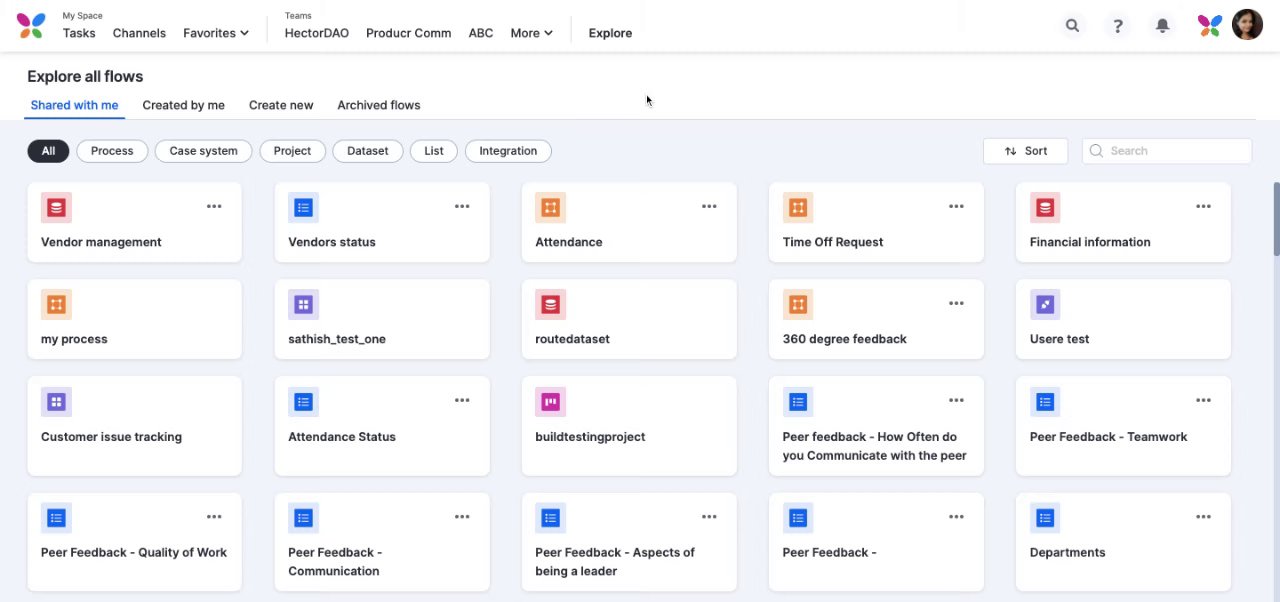The image size is (1280, 602).
Task: Open the help question mark icon
Action: coord(1118,26)
